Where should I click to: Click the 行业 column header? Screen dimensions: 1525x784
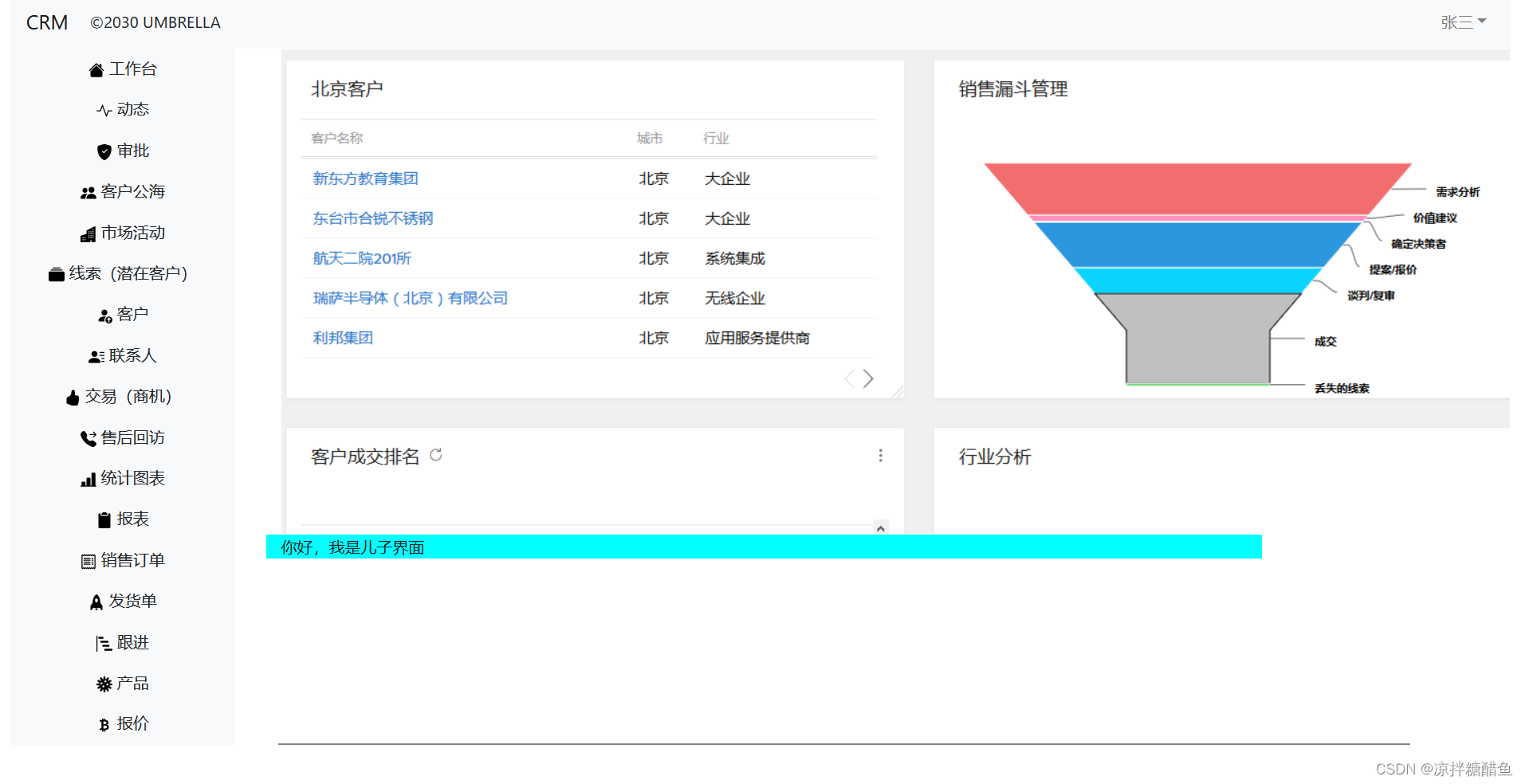(716, 139)
